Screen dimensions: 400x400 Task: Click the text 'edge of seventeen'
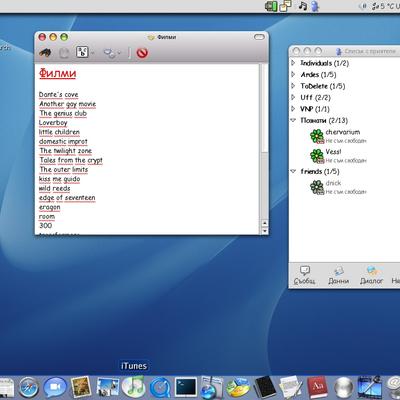(67, 198)
